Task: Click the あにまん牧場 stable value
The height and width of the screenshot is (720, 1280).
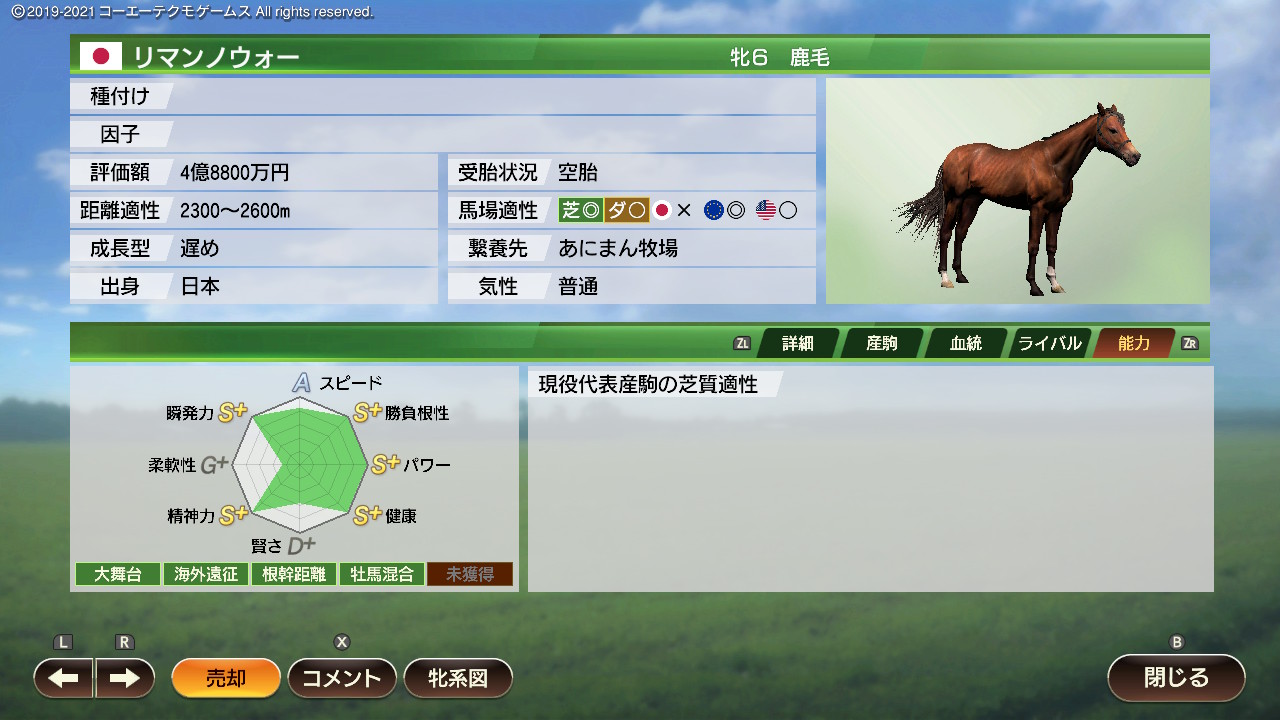Action: point(618,248)
